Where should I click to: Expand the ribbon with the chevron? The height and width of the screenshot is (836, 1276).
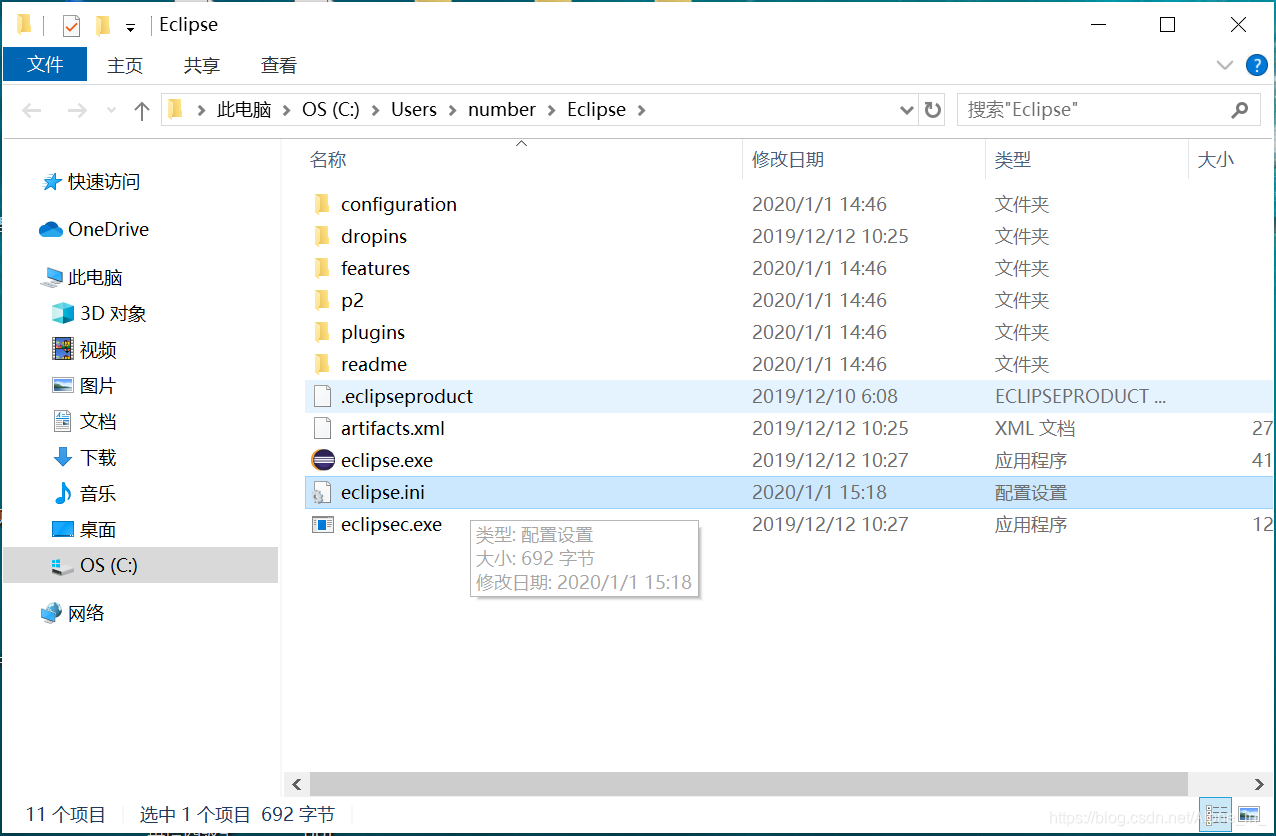click(1225, 65)
